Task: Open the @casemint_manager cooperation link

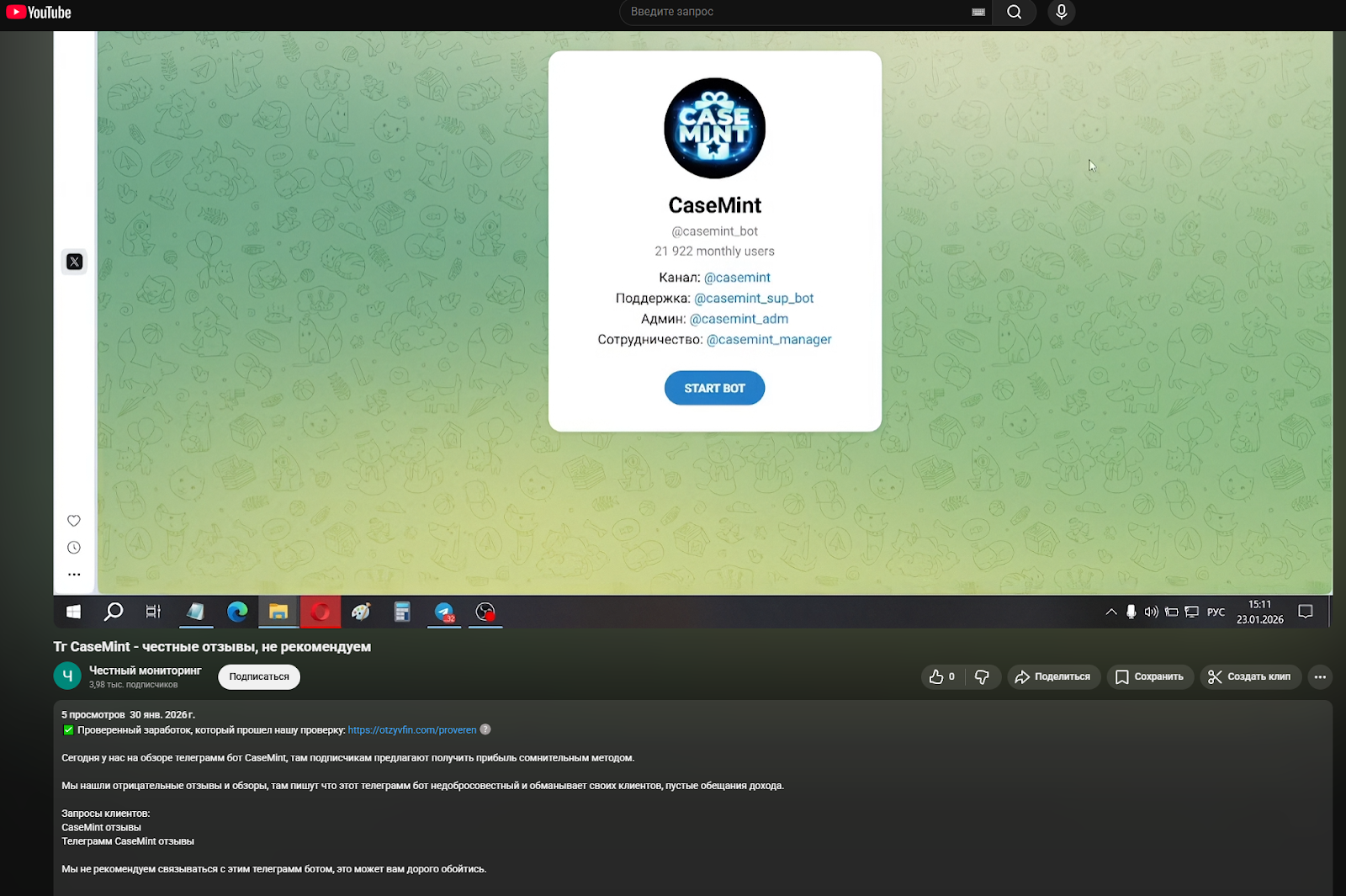Action: point(769,339)
